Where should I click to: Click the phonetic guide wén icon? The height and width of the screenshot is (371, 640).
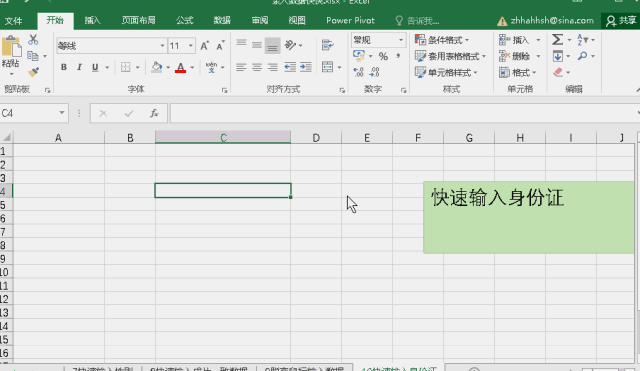pos(211,67)
